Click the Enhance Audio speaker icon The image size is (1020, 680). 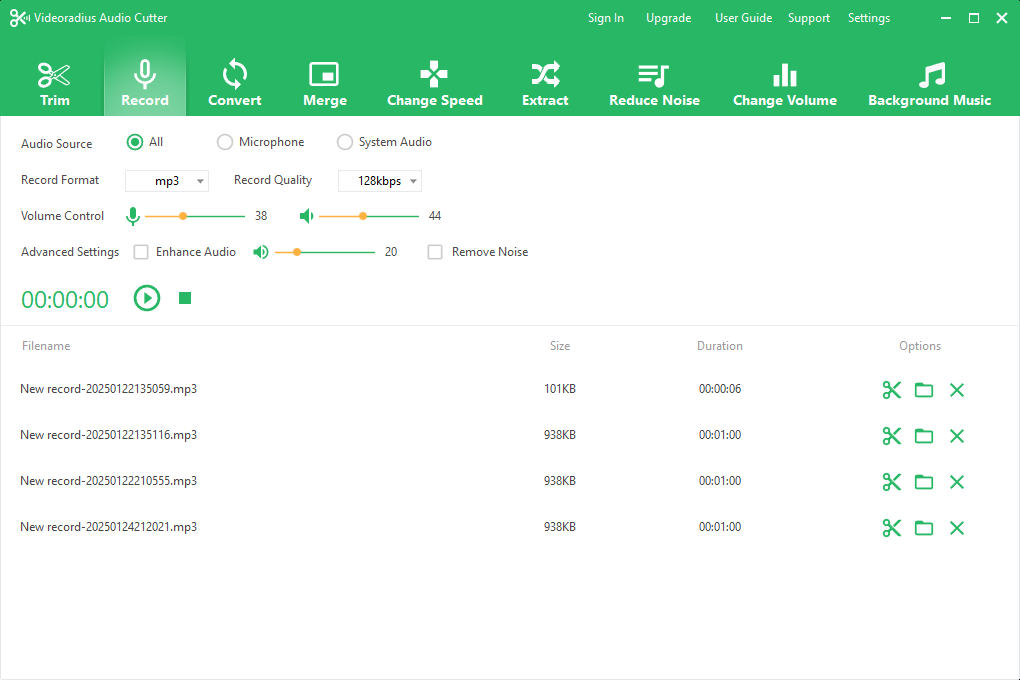[x=261, y=252]
